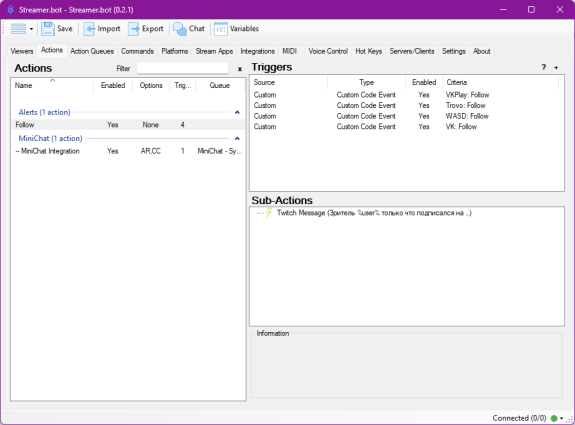
Task: Click the Streamer.bot logo in title bar
Action: [11, 10]
